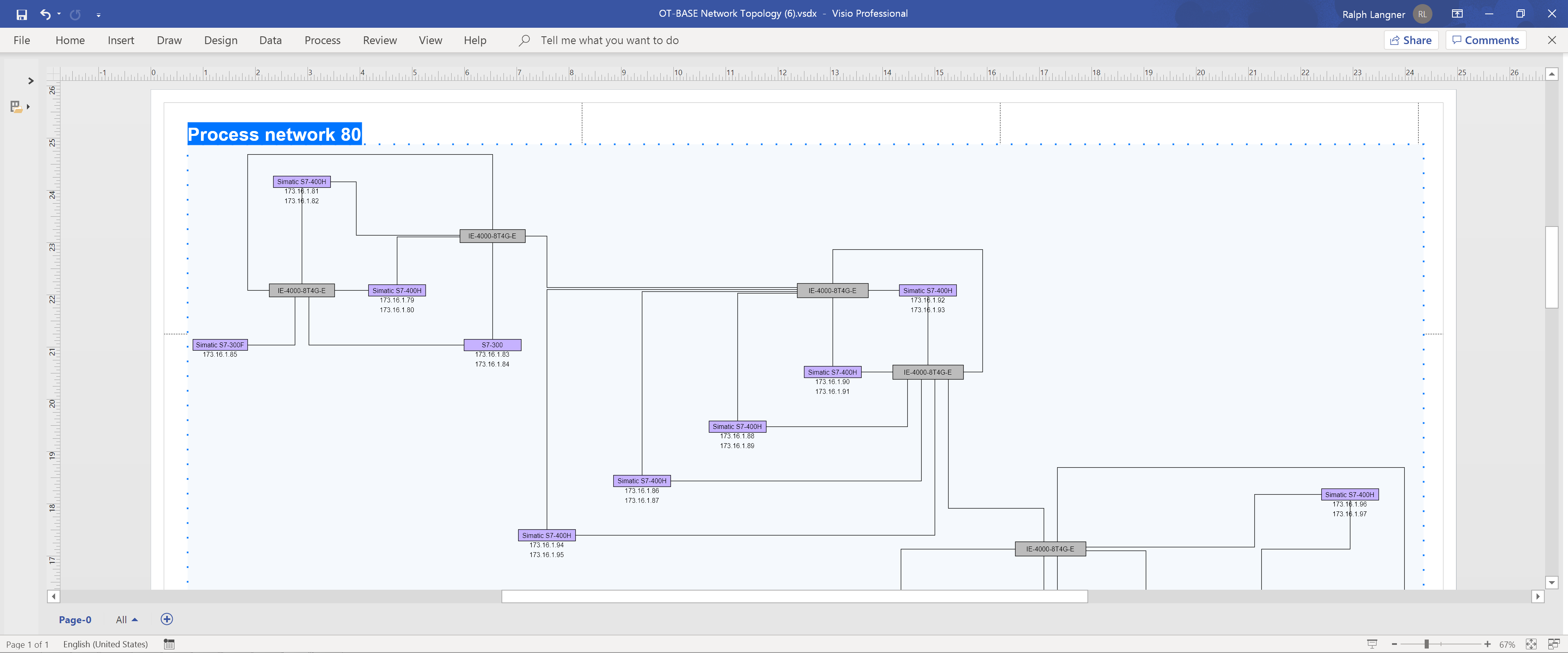
Task: Click the Tell me search field
Action: point(609,40)
